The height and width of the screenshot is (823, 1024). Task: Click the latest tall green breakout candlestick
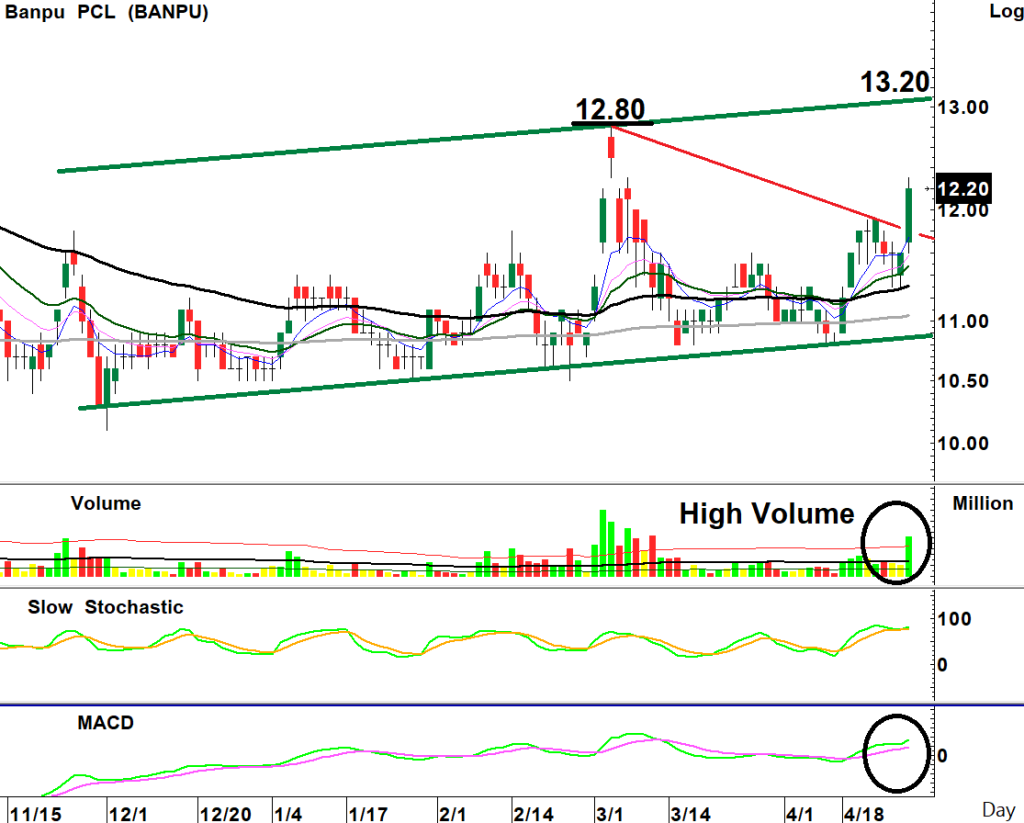[908, 215]
